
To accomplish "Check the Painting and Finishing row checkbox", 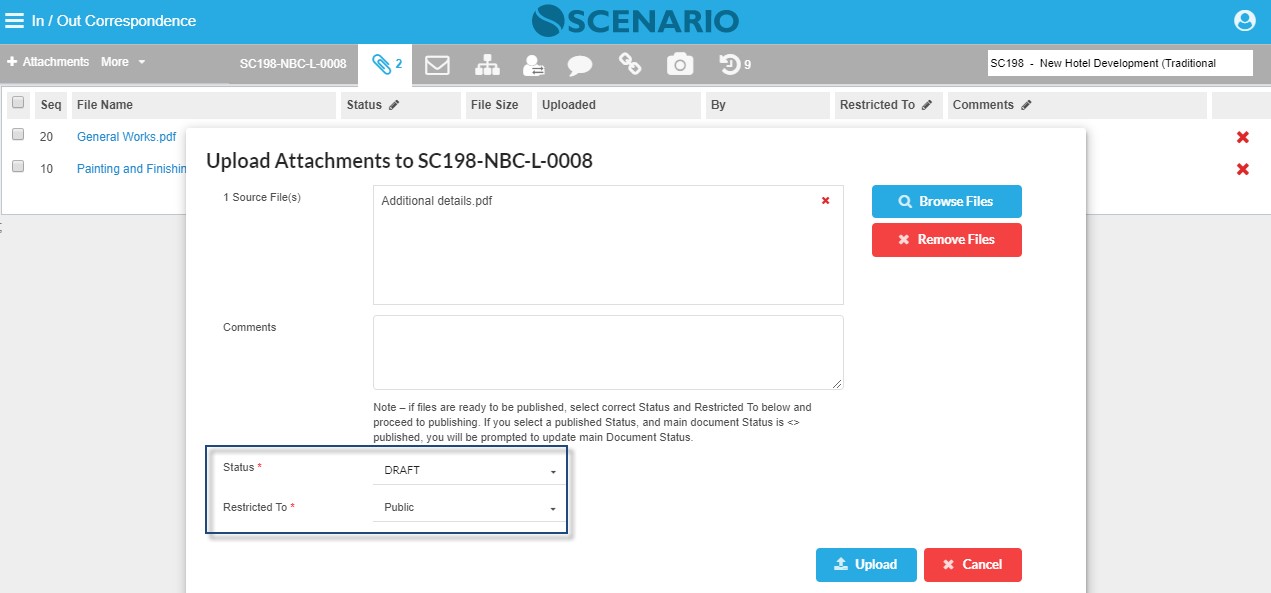I will click(x=18, y=167).
